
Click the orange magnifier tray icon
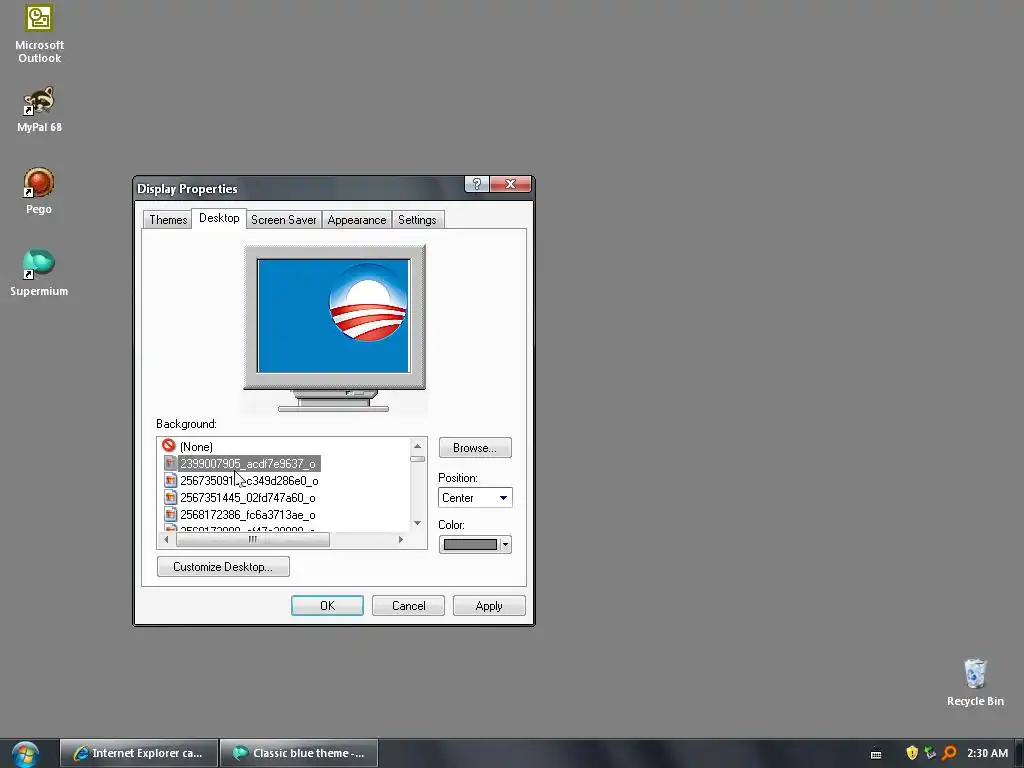[949, 753]
